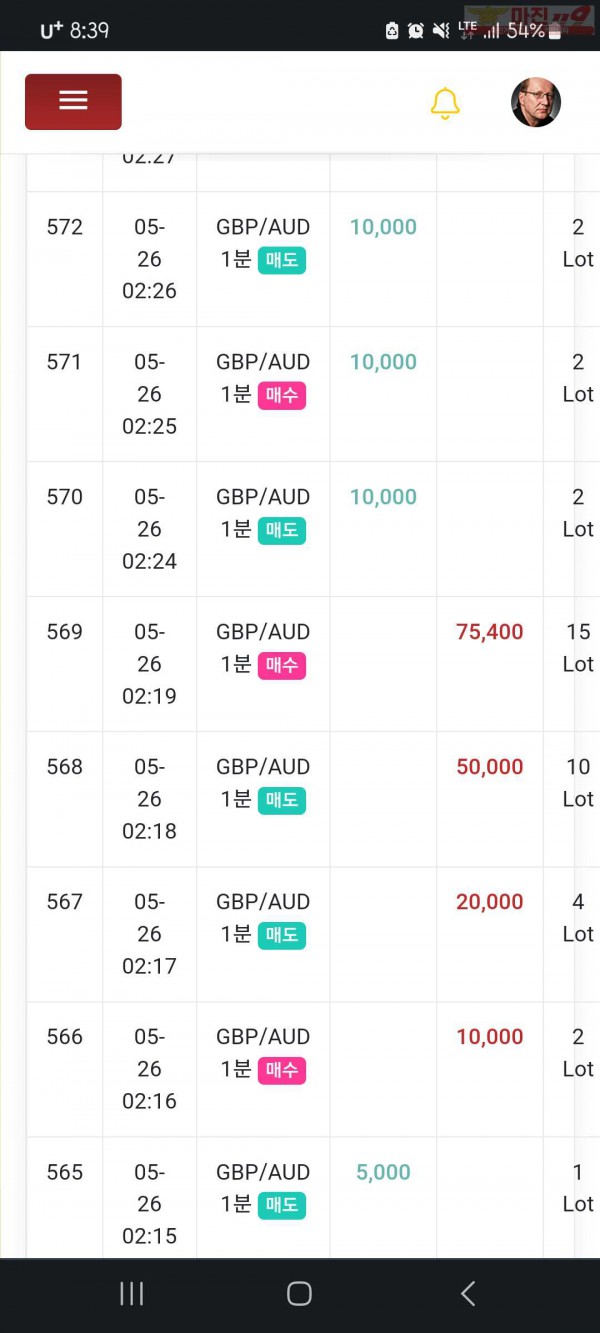
Task: Tap the yellow notification bell
Action: pos(445,103)
